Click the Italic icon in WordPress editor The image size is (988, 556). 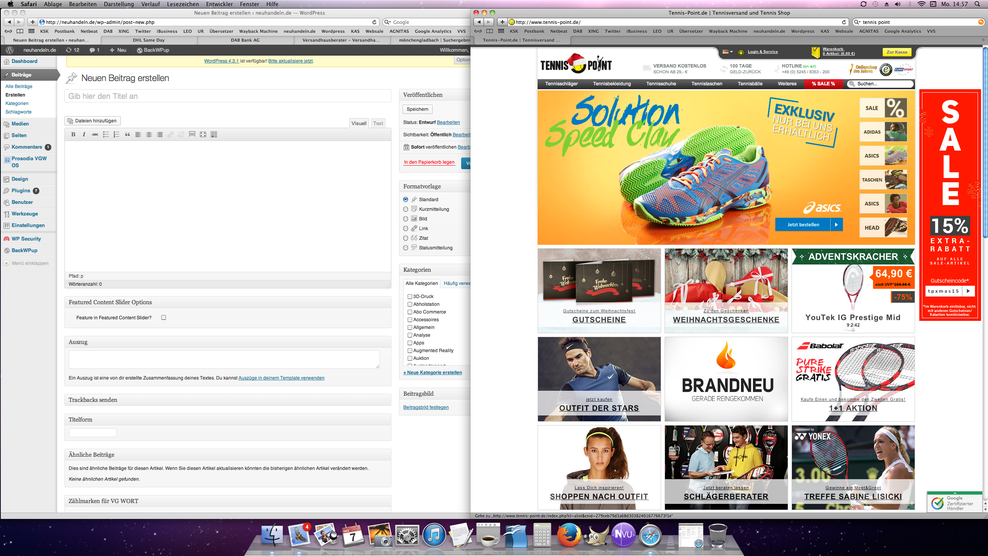point(84,134)
